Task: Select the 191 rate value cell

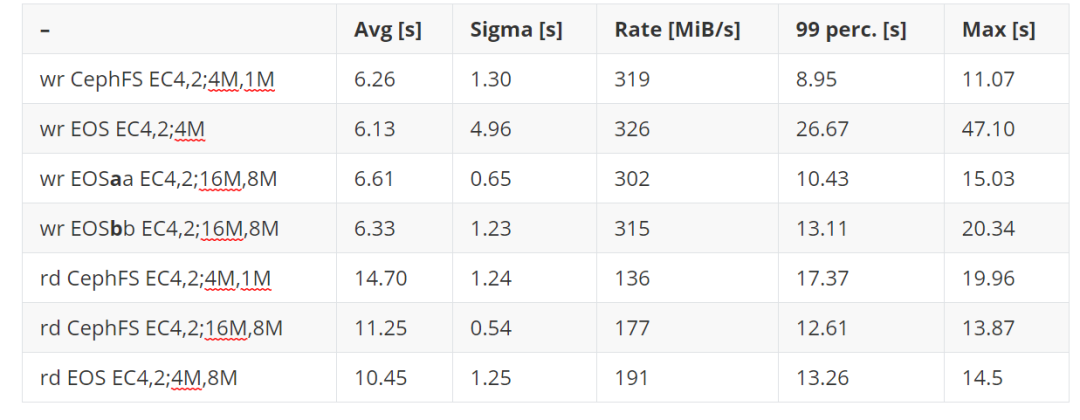Action: coord(631,378)
